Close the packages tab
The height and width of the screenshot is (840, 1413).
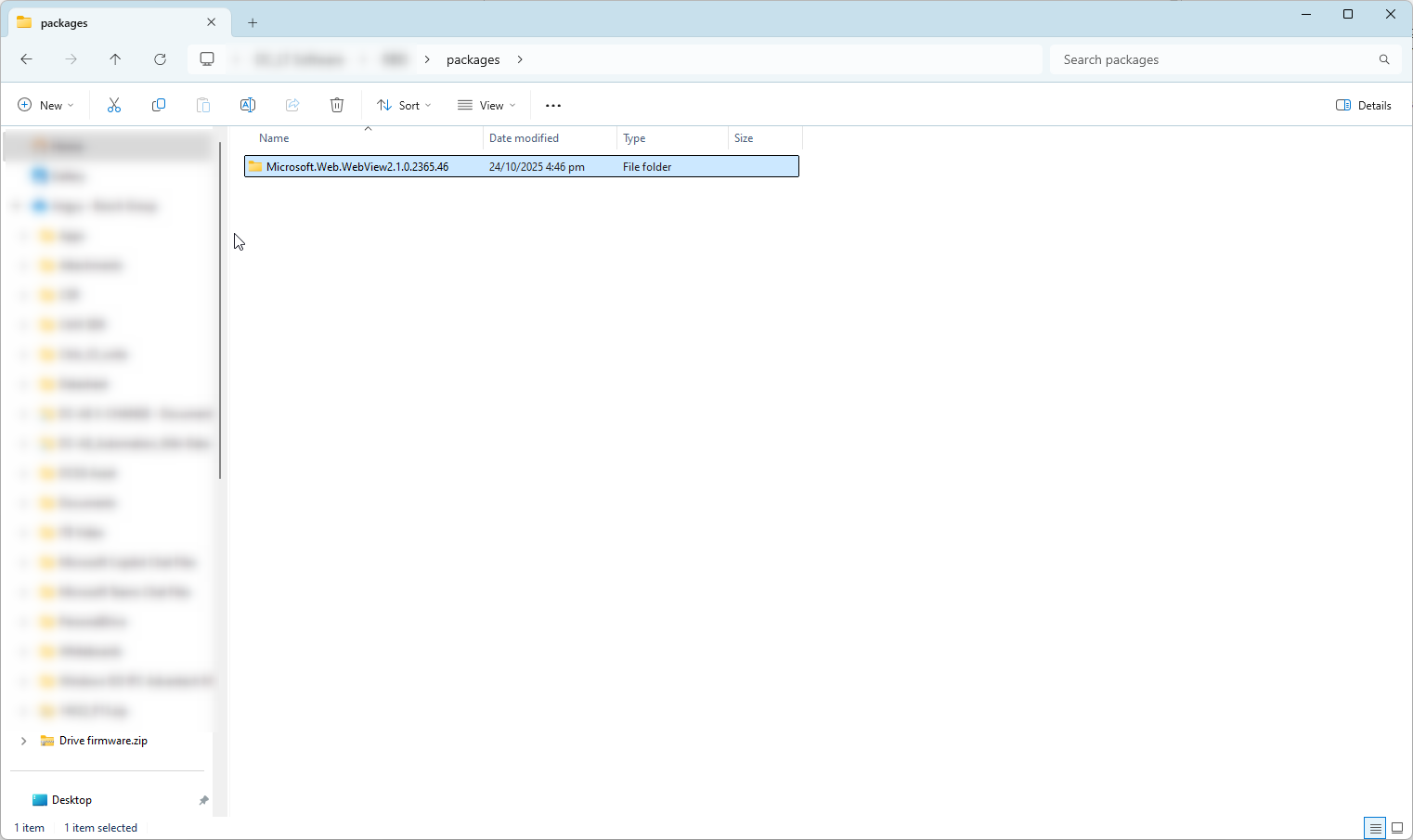tap(212, 22)
